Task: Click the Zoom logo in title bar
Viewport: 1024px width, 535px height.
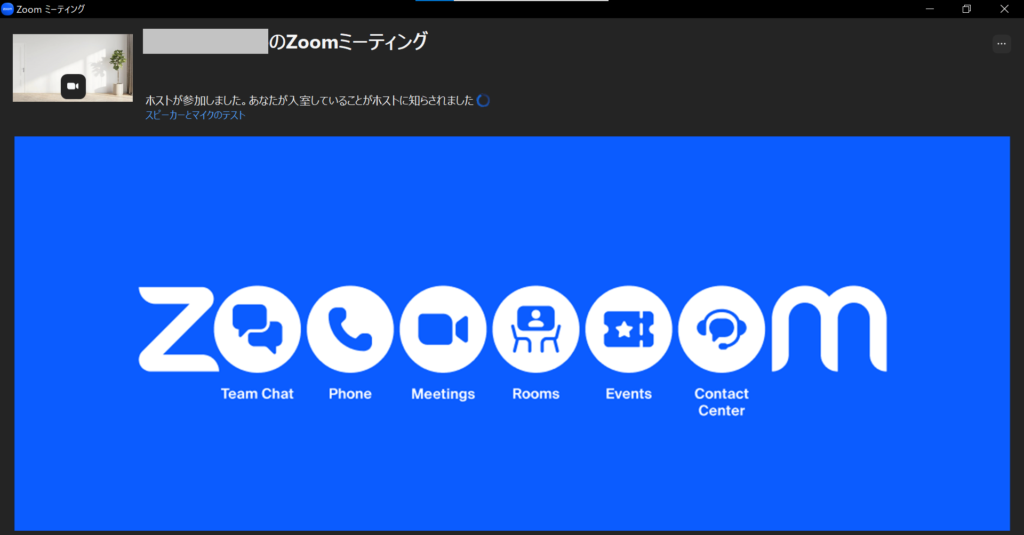Action: pyautogui.click(x=8, y=9)
